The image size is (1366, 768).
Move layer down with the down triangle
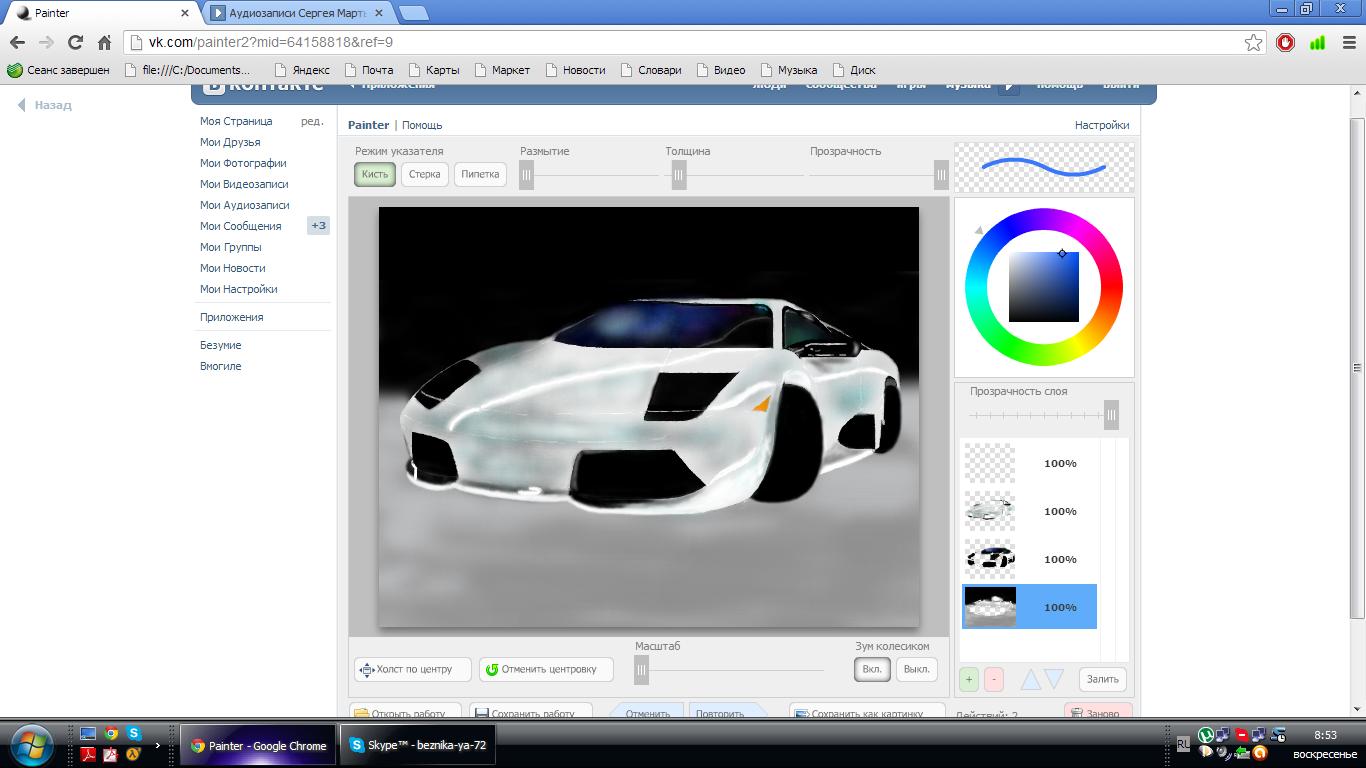click(x=1054, y=680)
